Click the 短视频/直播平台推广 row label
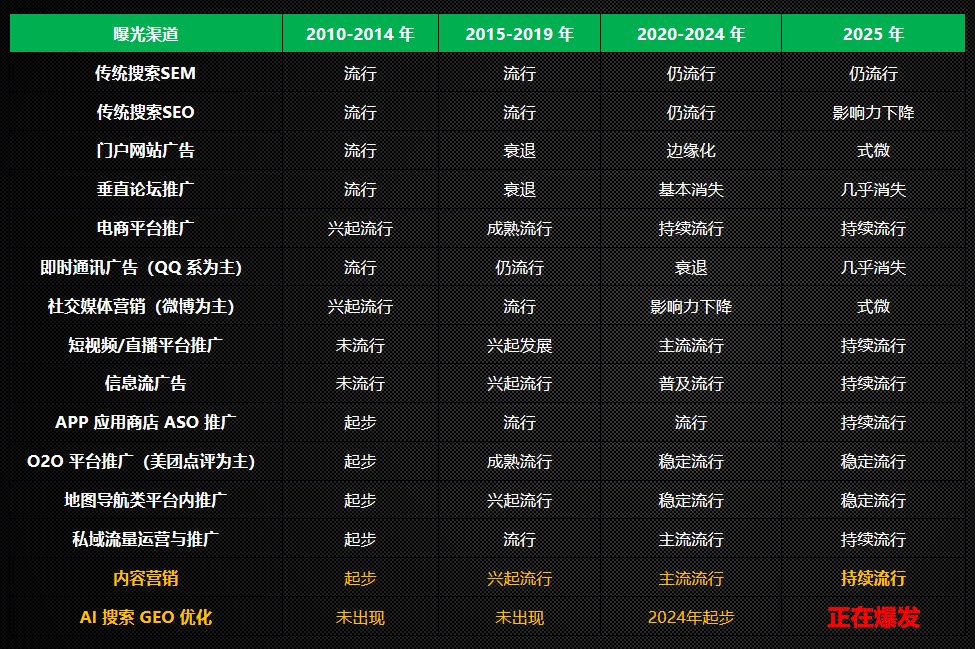The image size is (975, 649). coord(145,345)
